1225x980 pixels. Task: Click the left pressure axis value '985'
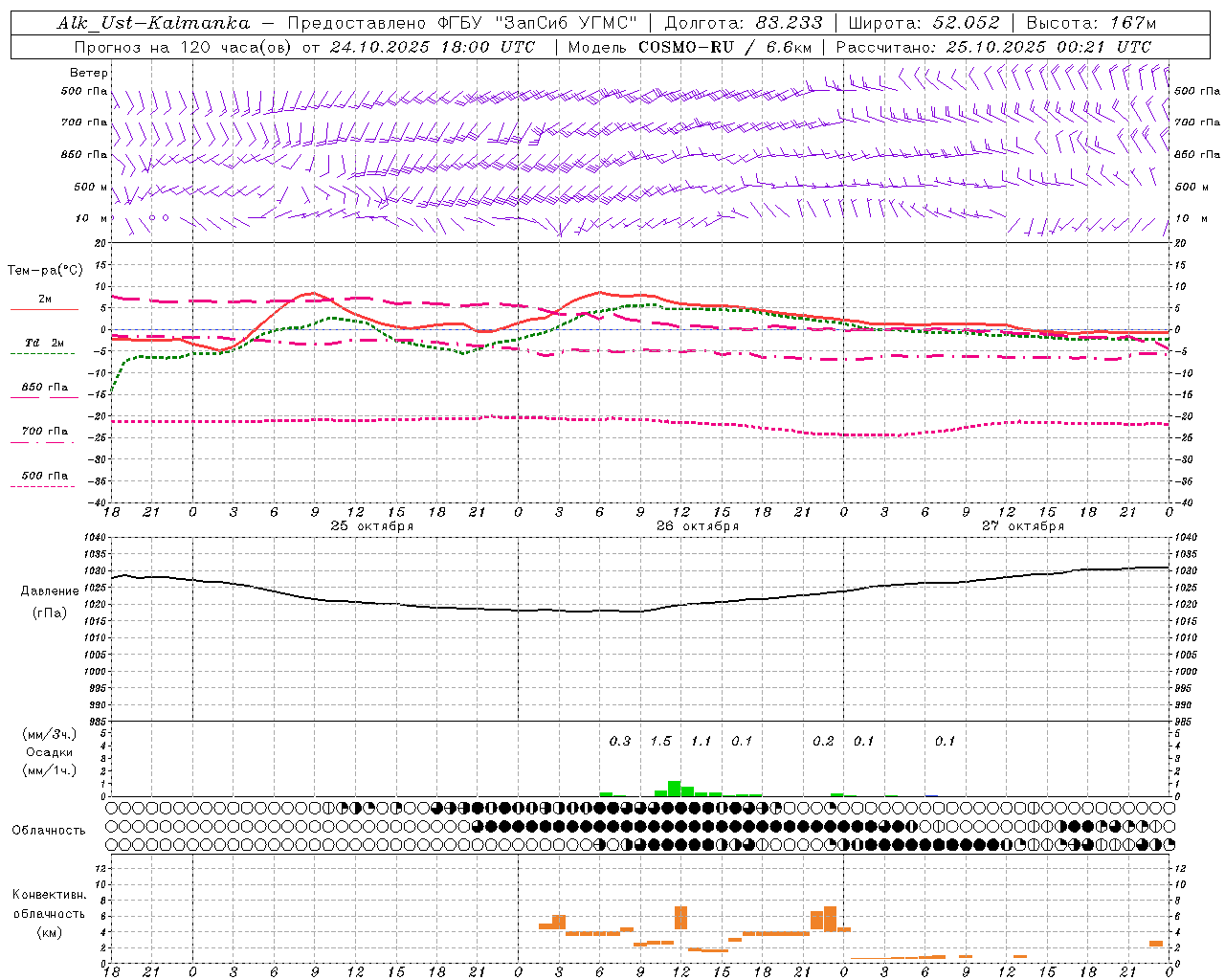pyautogui.click(x=96, y=722)
